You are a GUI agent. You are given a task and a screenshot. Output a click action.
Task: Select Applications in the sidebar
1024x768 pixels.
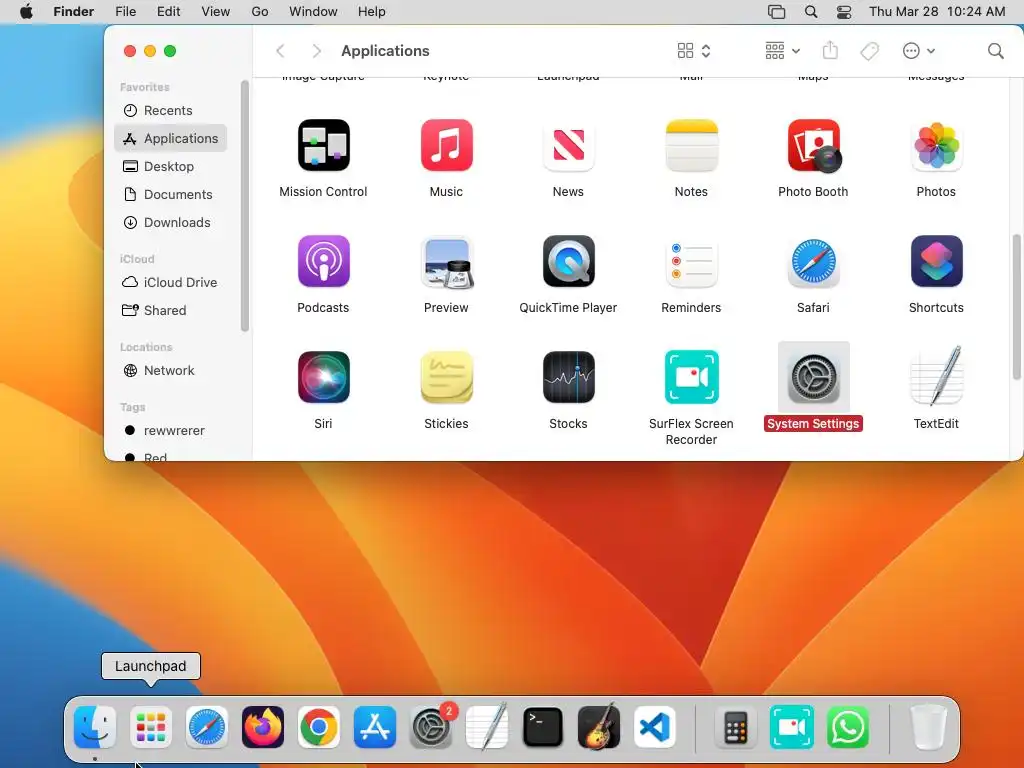pyautogui.click(x=170, y=138)
